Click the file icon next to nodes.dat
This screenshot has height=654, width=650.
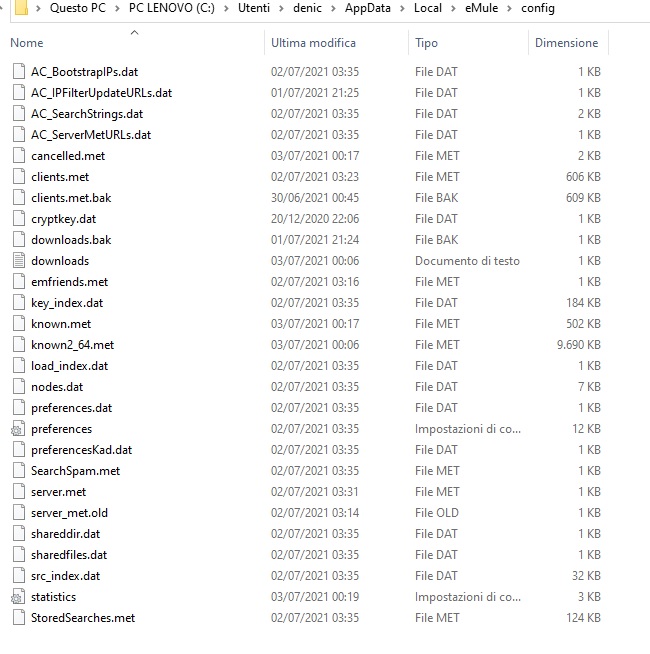pos(19,386)
